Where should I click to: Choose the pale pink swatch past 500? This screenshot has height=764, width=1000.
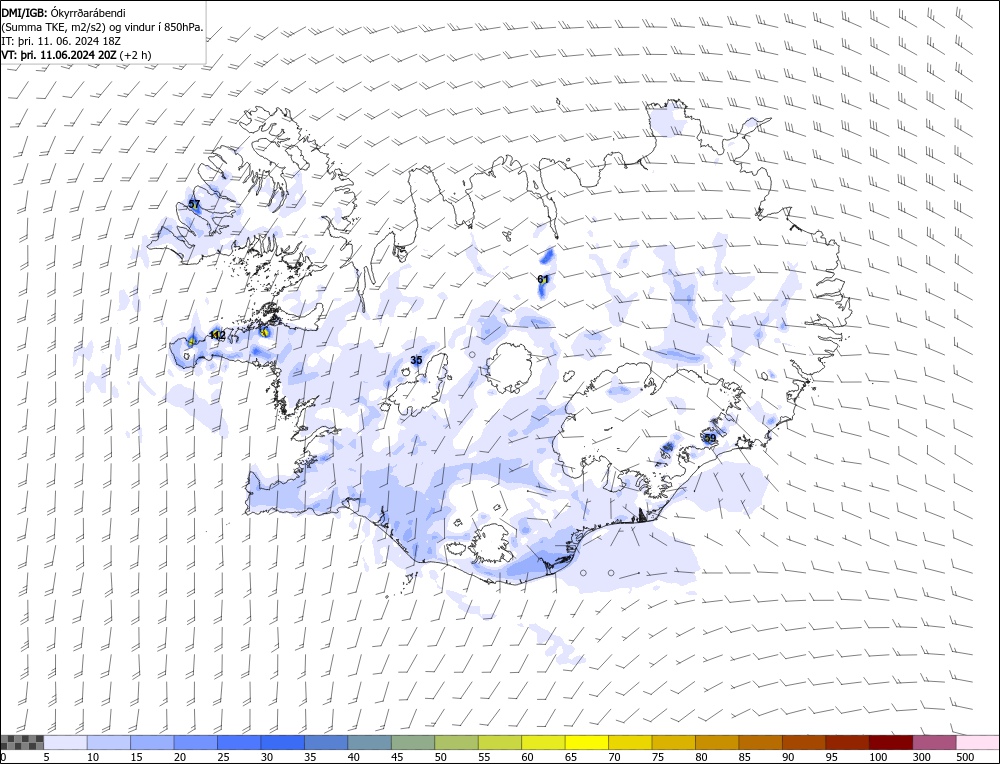pyautogui.click(x=977, y=742)
